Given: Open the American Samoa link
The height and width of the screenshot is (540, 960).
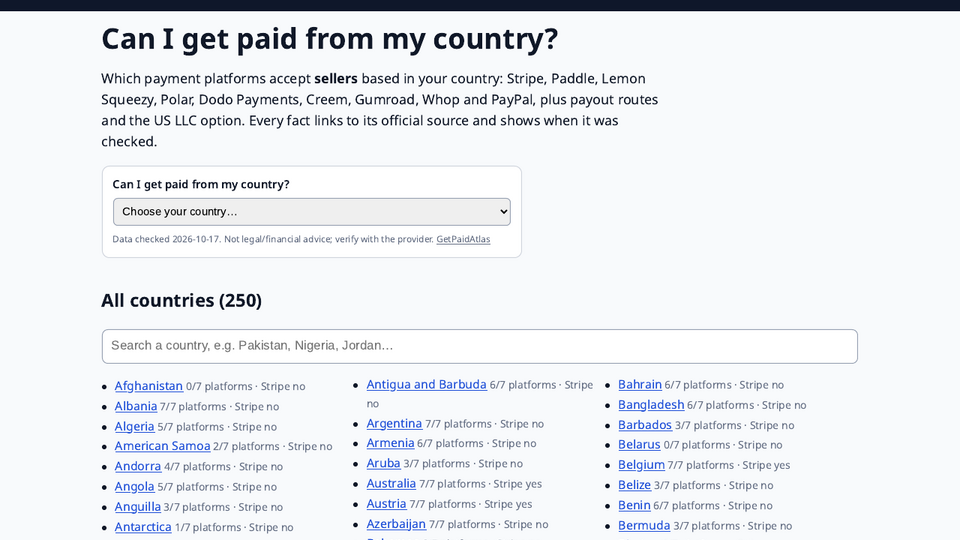Looking at the screenshot, I should pyautogui.click(x=162, y=446).
